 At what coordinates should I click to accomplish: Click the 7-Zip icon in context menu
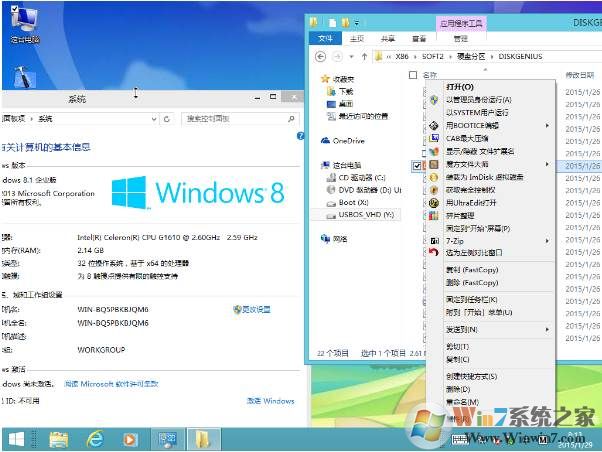tap(434, 241)
